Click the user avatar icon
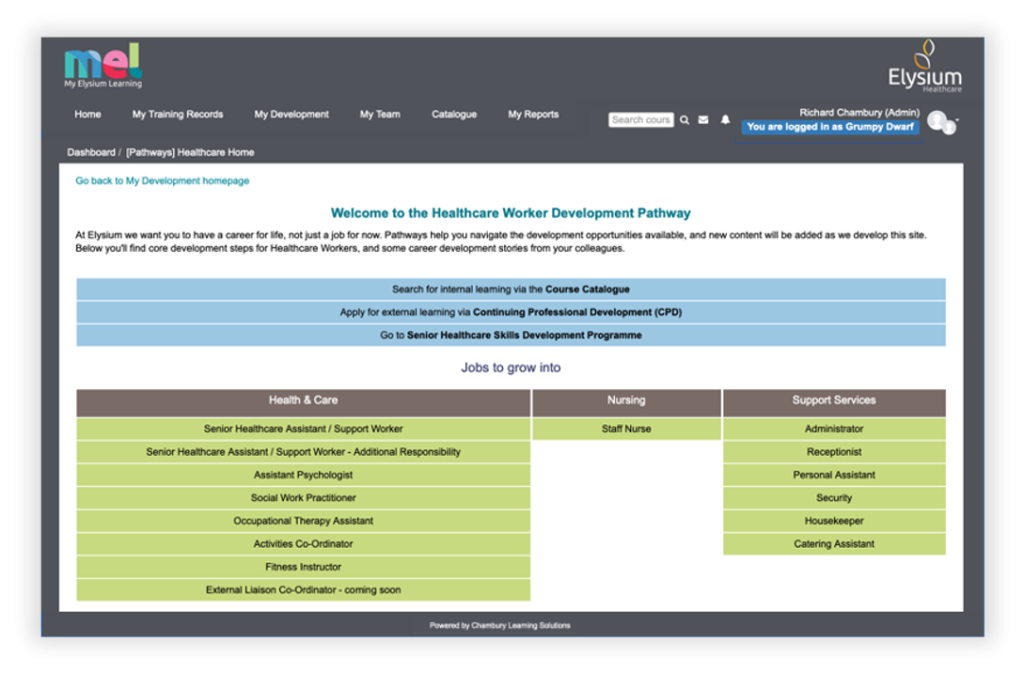Viewport: 1024px width, 673px height. click(938, 121)
